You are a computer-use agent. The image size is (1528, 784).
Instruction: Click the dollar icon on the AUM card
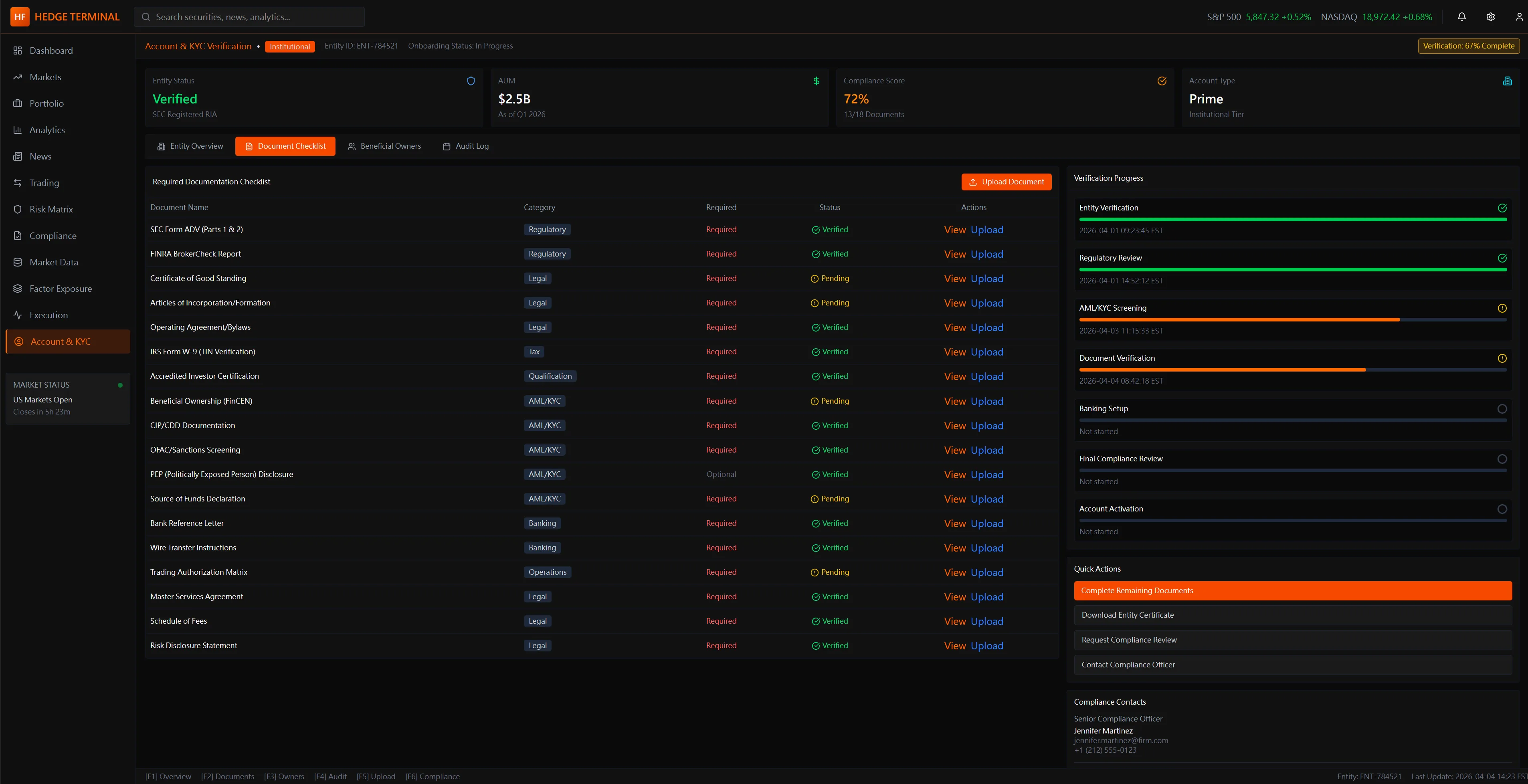click(x=816, y=81)
